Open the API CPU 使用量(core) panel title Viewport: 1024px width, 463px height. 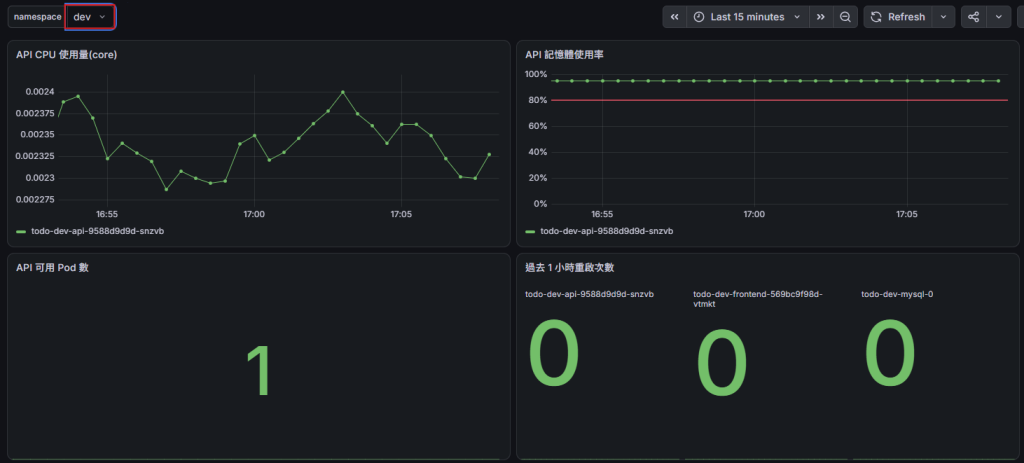tap(67, 55)
